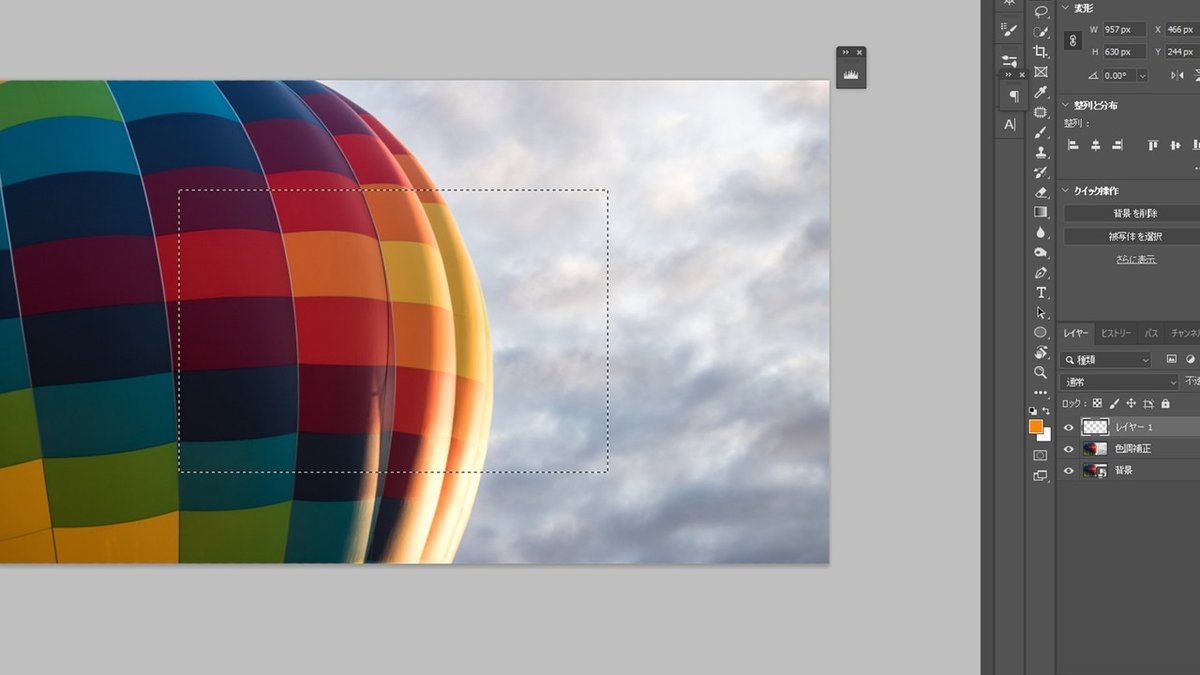Hide the 背景 layer
This screenshot has width=1200, height=675.
pyautogui.click(x=1069, y=470)
